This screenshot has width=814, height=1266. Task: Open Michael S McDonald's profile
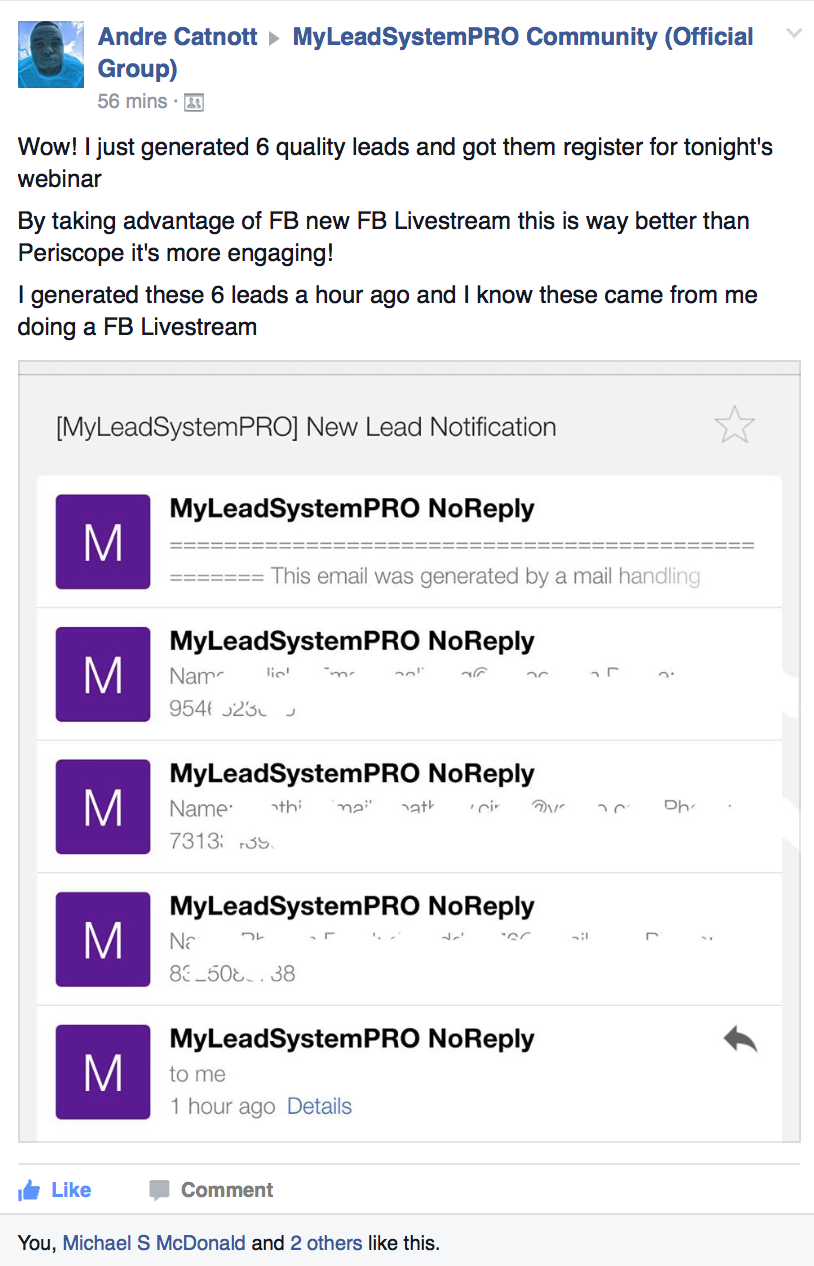coord(154,1243)
